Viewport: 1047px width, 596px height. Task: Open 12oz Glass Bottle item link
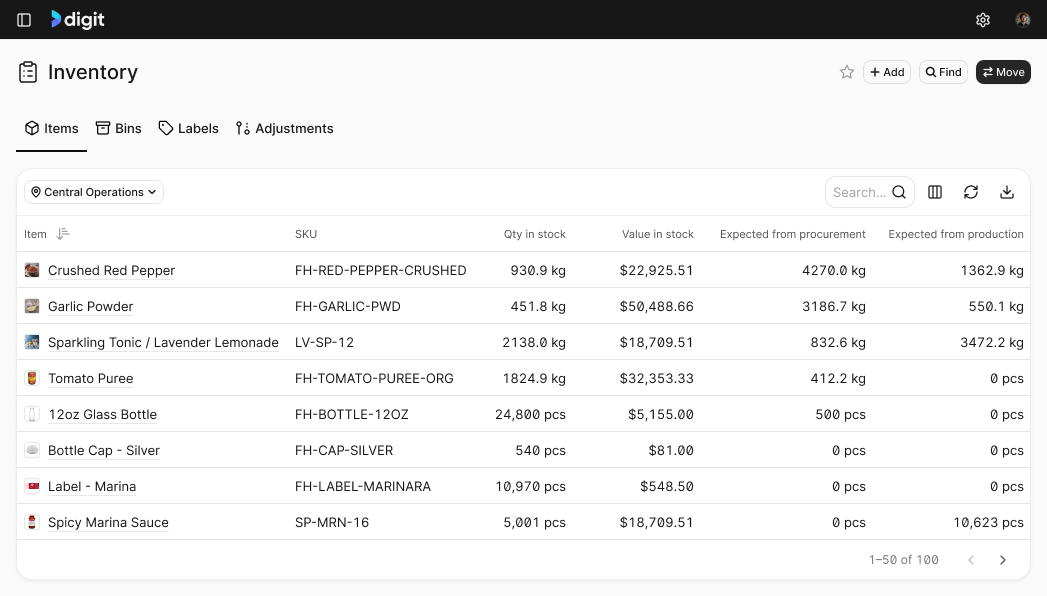[x=102, y=414]
